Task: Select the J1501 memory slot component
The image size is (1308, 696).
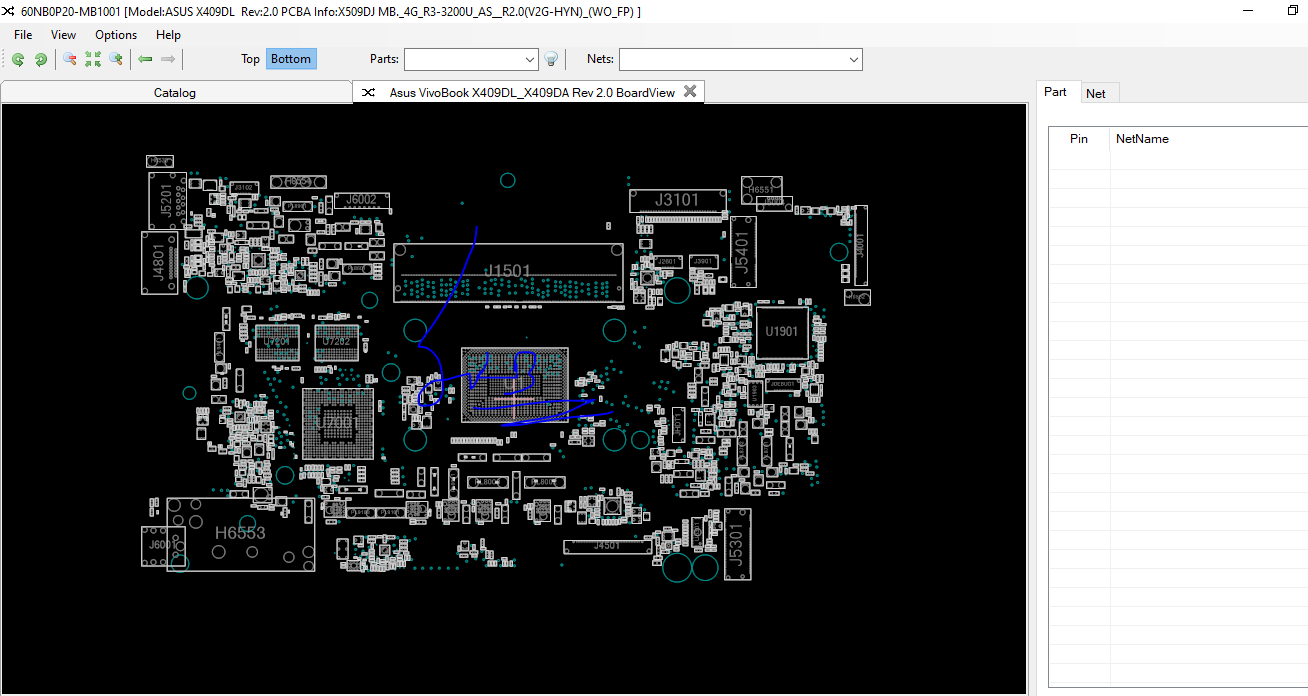Action: coord(508,272)
